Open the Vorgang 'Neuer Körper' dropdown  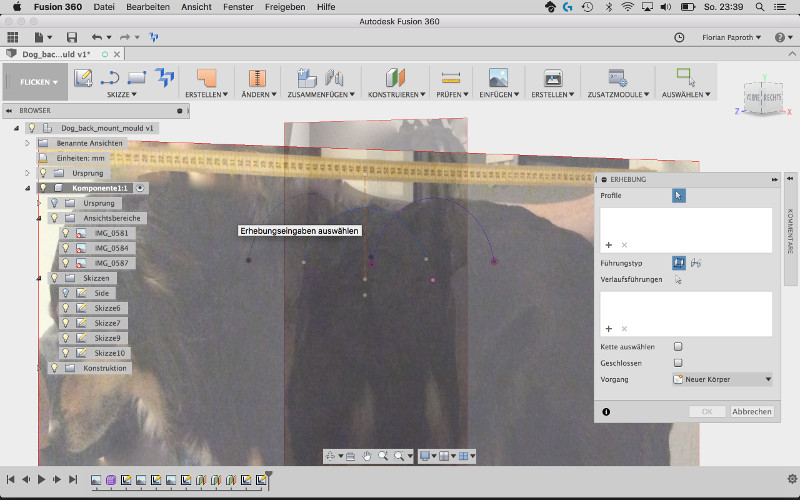pyautogui.click(x=721, y=379)
